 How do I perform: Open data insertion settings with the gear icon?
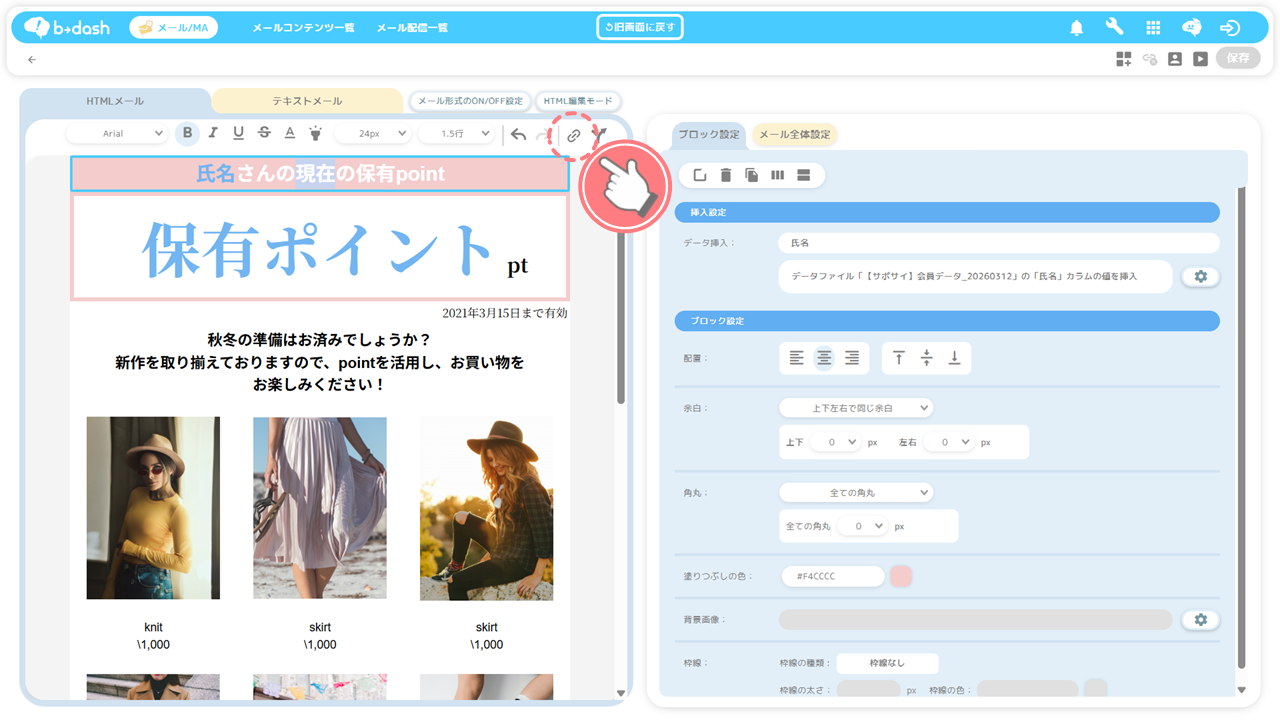pos(1200,276)
